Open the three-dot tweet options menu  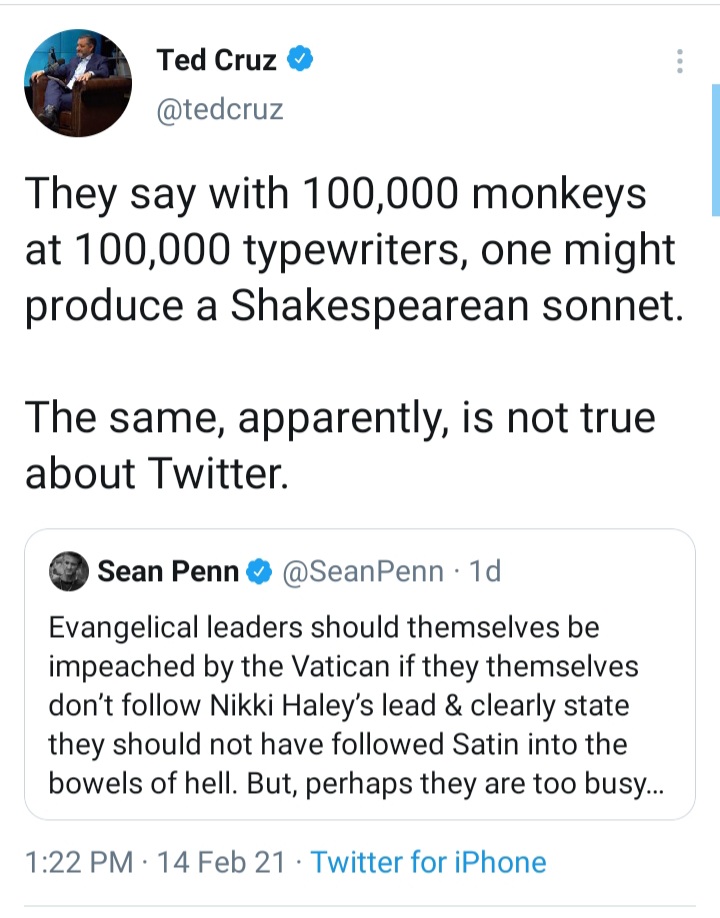click(680, 61)
